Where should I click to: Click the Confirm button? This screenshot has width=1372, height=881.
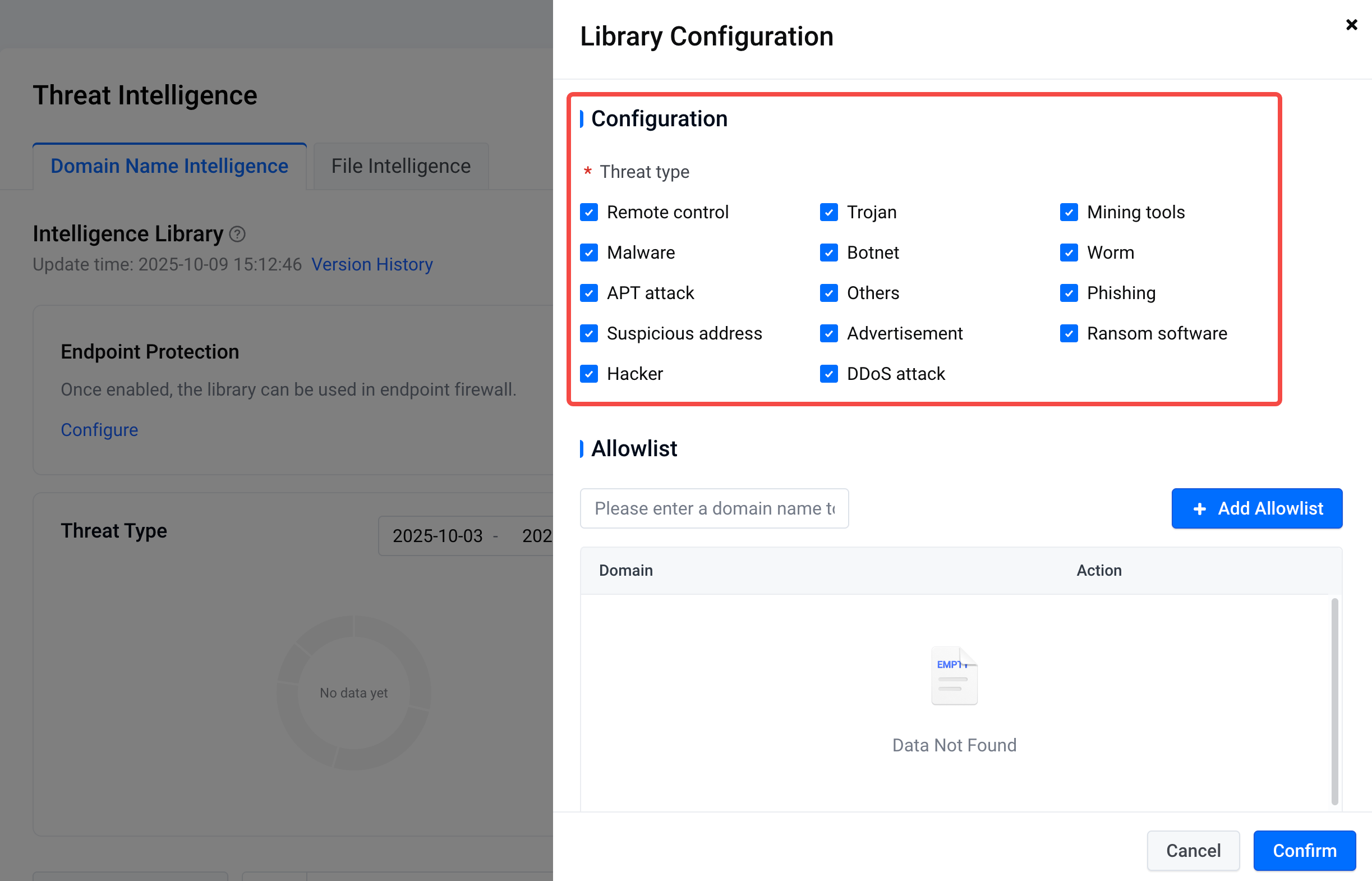point(1304,850)
